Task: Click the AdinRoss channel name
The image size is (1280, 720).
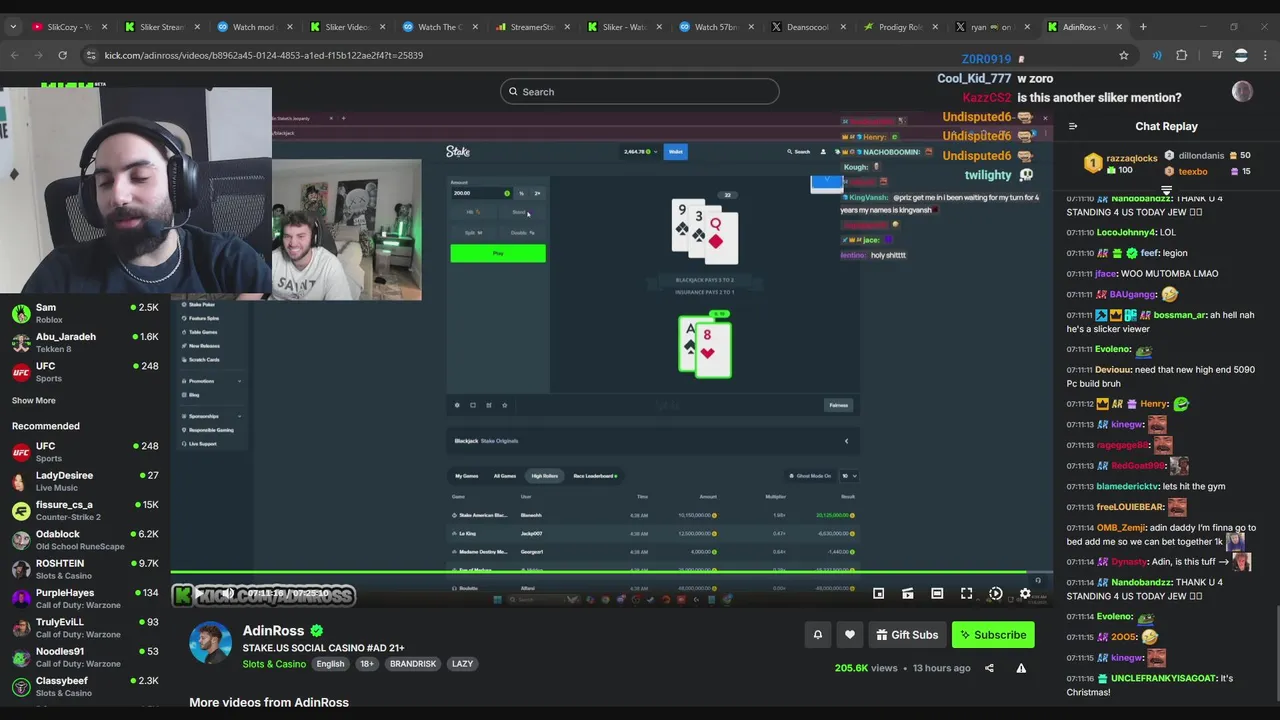Action: [273, 631]
